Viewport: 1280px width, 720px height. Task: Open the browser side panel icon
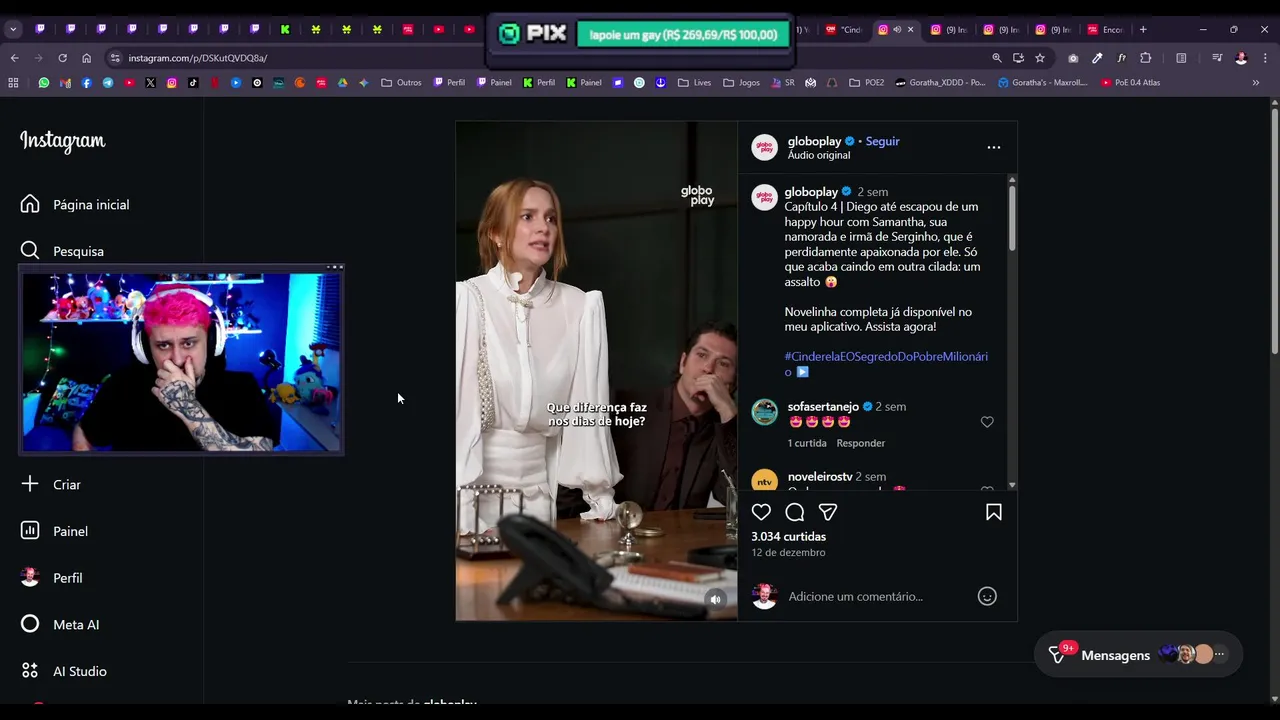[1181, 58]
